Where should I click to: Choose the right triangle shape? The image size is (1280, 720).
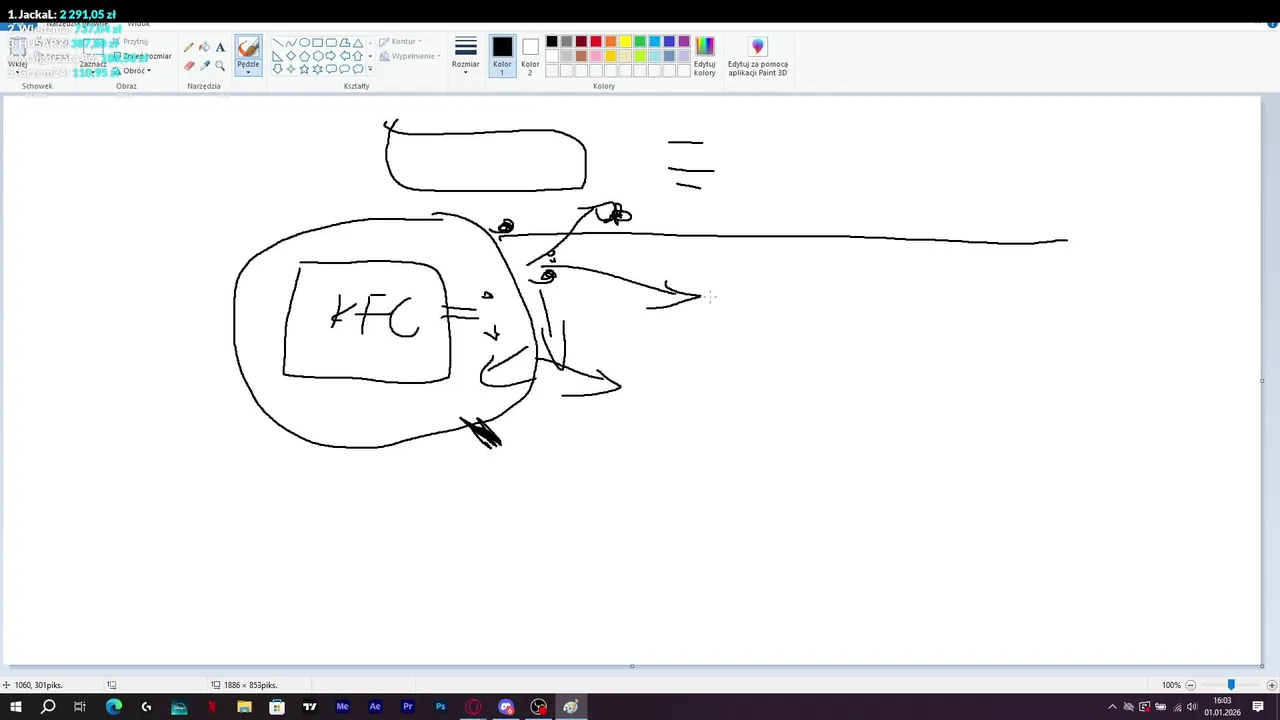[278, 56]
